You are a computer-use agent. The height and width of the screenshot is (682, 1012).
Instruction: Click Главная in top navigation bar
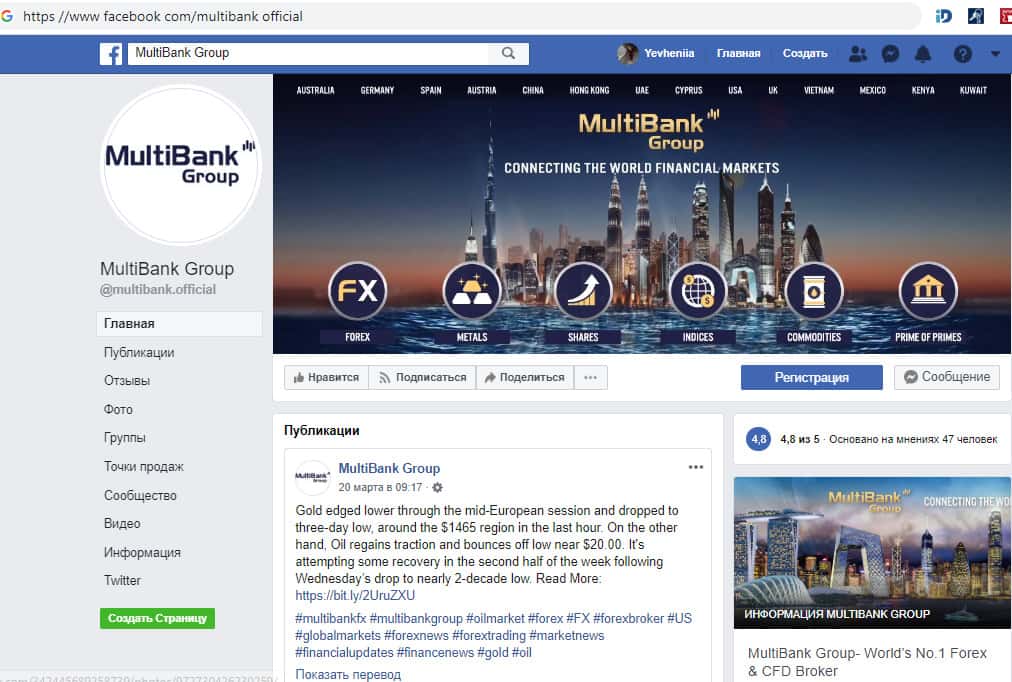pos(738,54)
